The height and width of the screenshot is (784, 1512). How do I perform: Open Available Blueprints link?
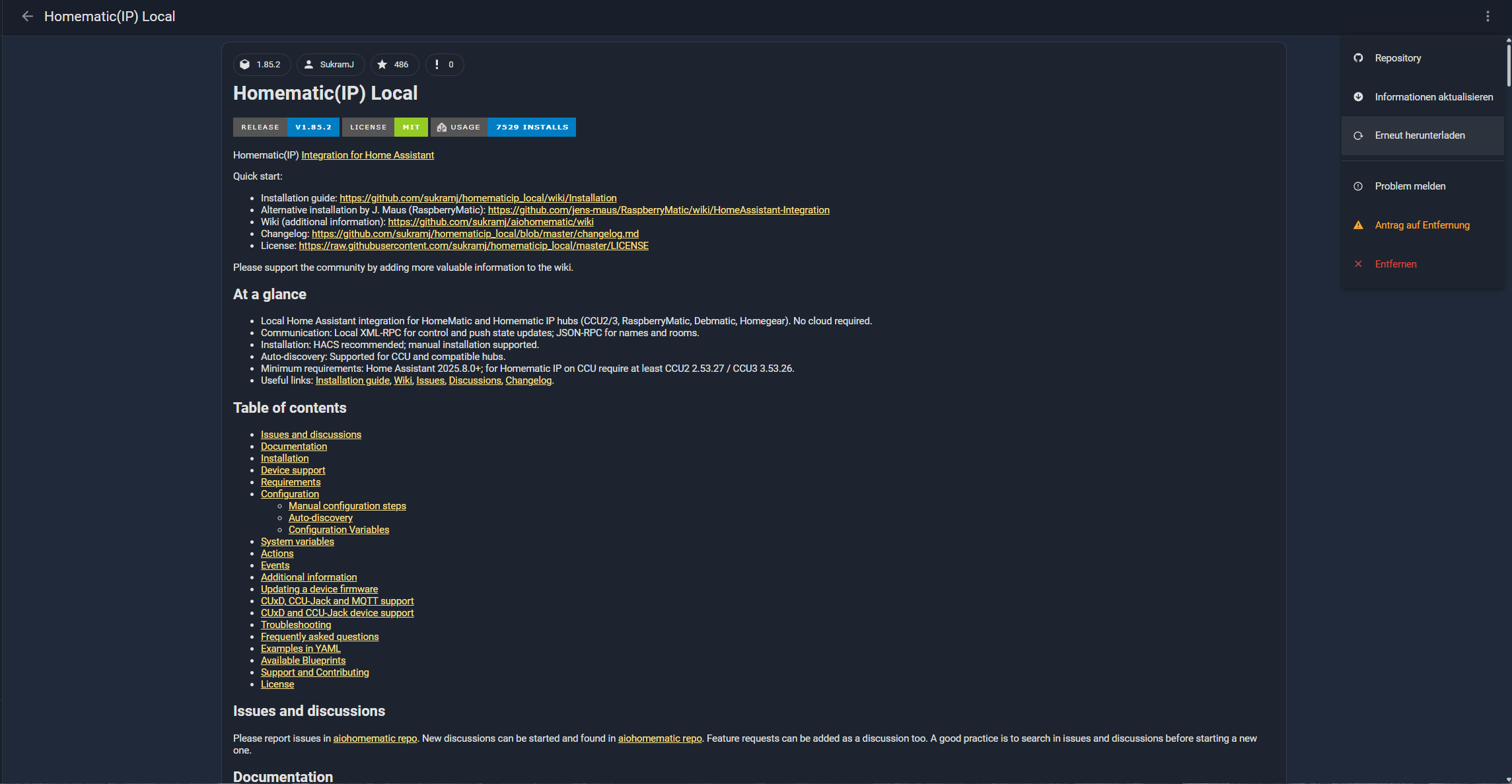click(x=303, y=660)
